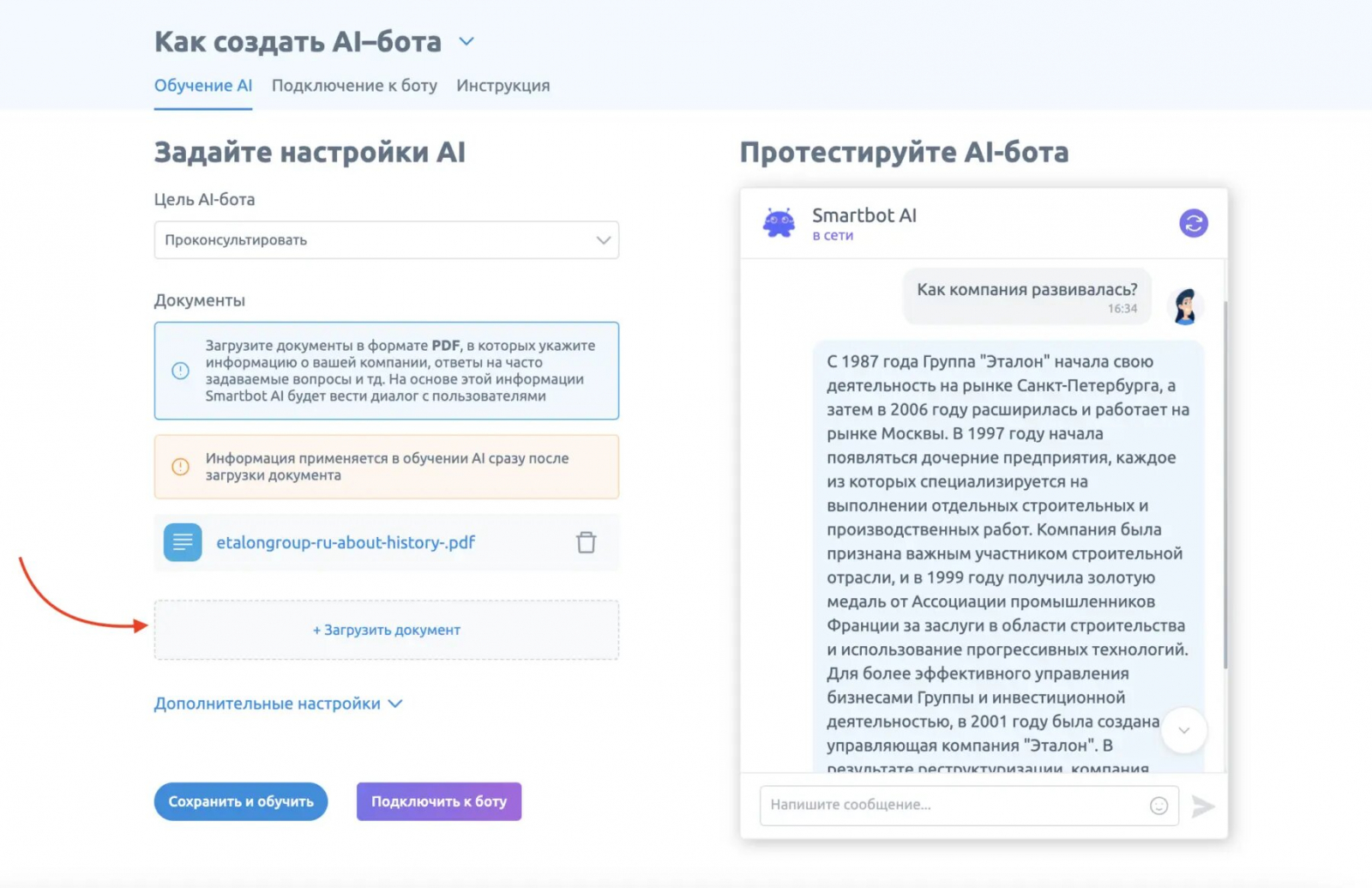Viewport: 1372px width, 888px height.
Task: Click + Загрузить документ upload area
Action: click(x=387, y=630)
